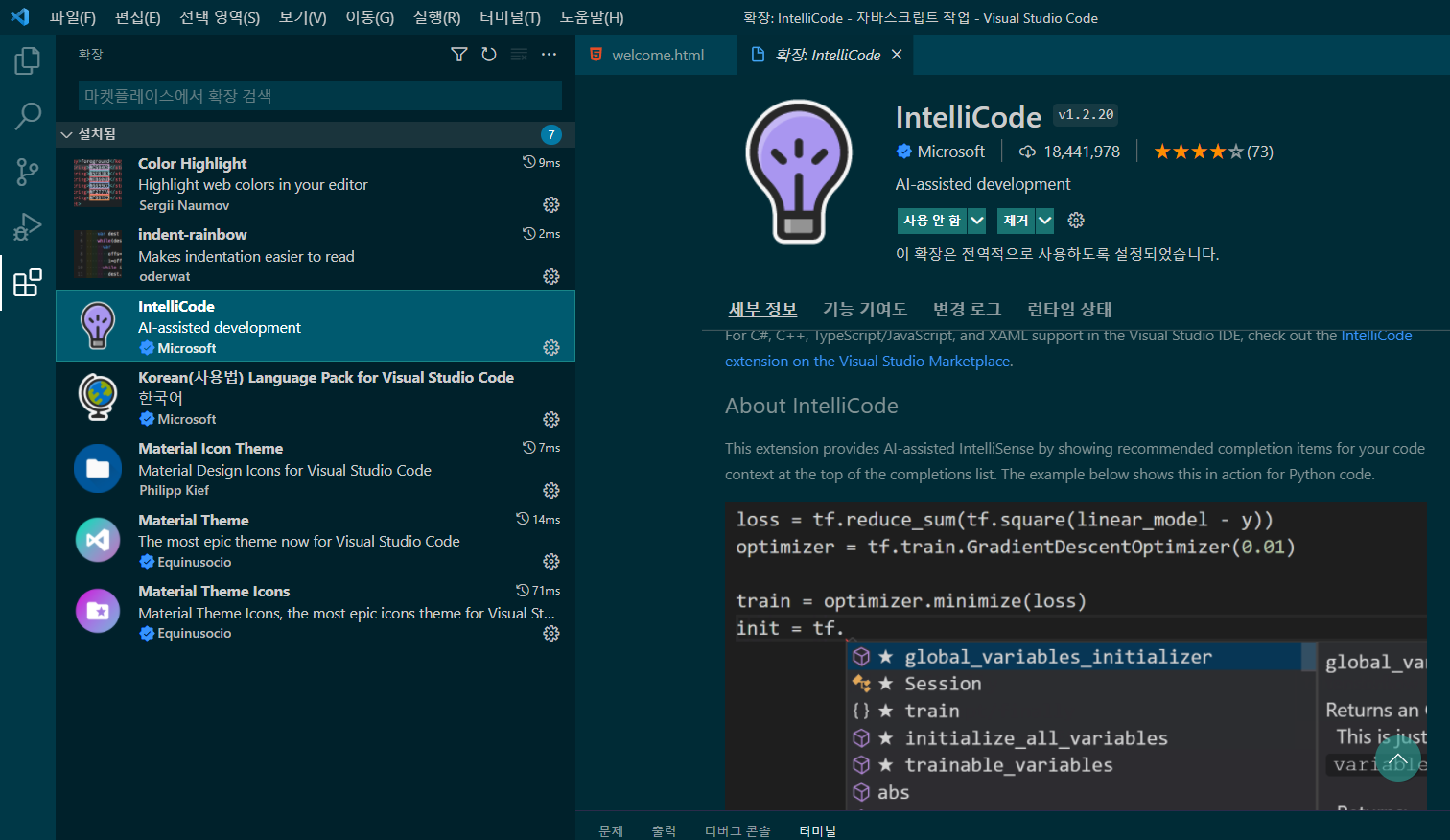Click the filter extensions funnel icon
Viewport: 1450px width, 840px height.
tap(459, 55)
